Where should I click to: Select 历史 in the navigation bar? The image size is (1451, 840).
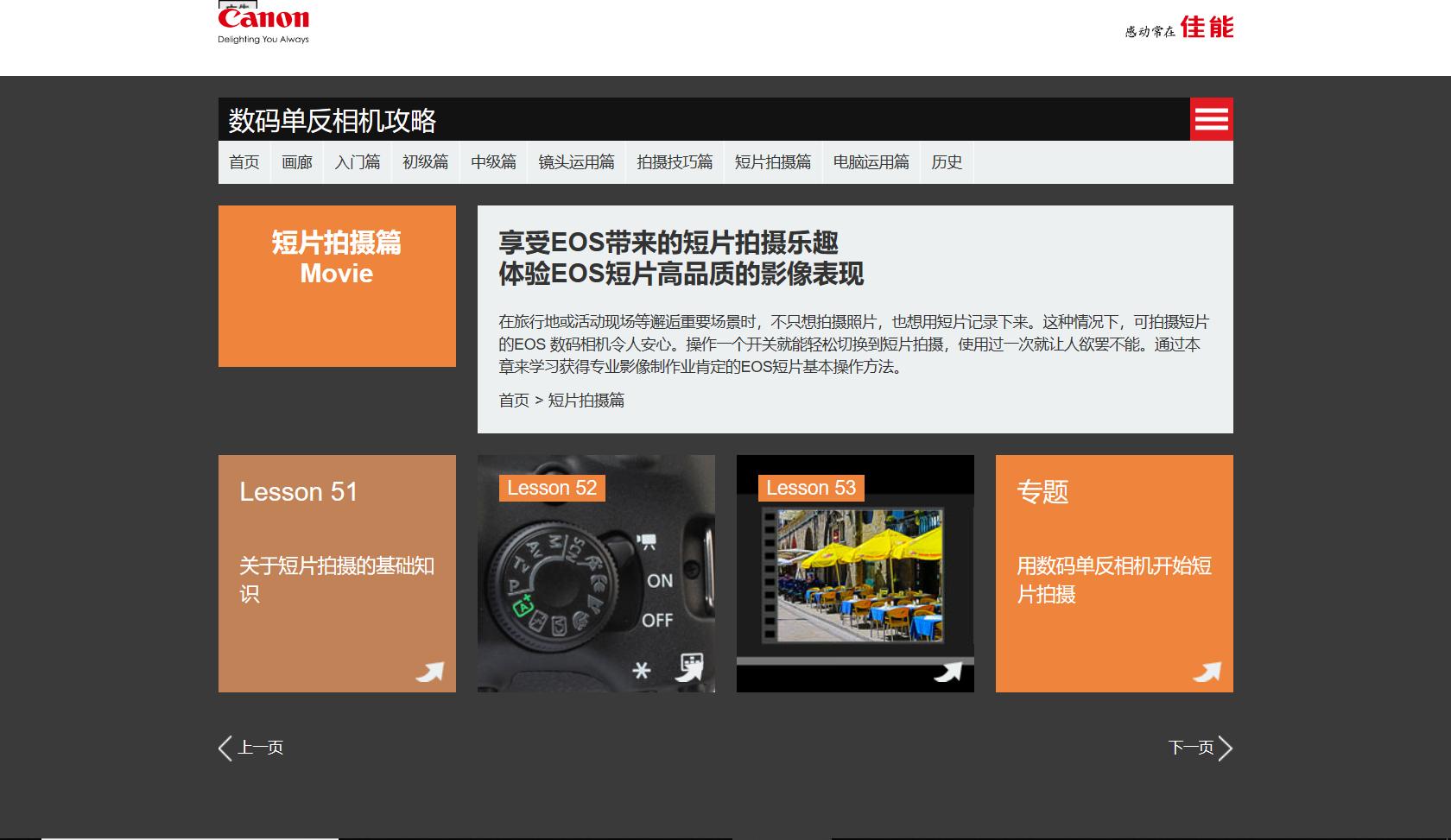947,161
